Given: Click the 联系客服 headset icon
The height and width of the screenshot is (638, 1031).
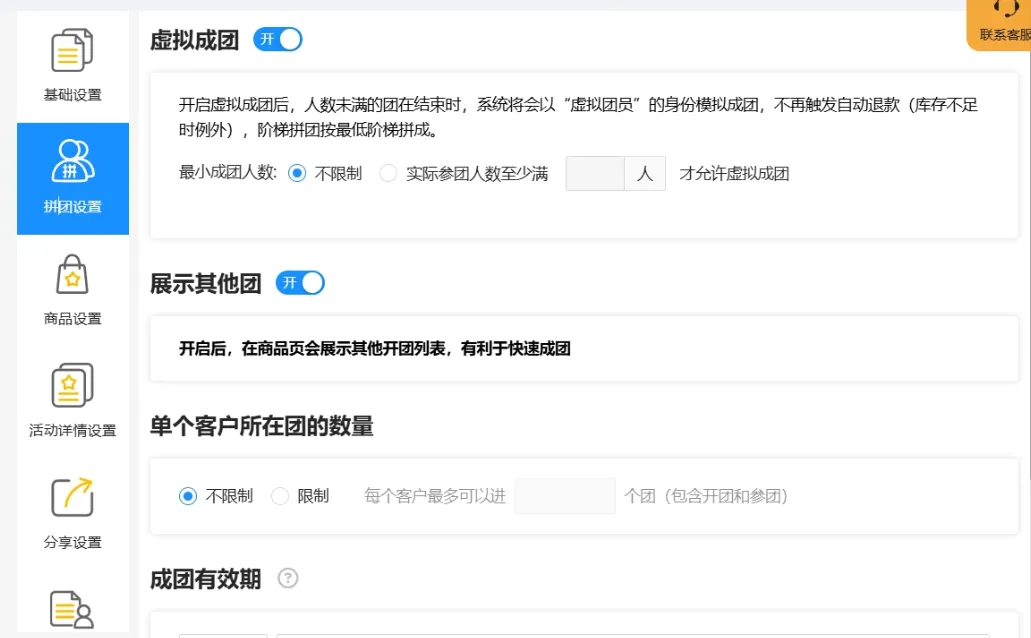Looking at the screenshot, I should (x=1005, y=8).
